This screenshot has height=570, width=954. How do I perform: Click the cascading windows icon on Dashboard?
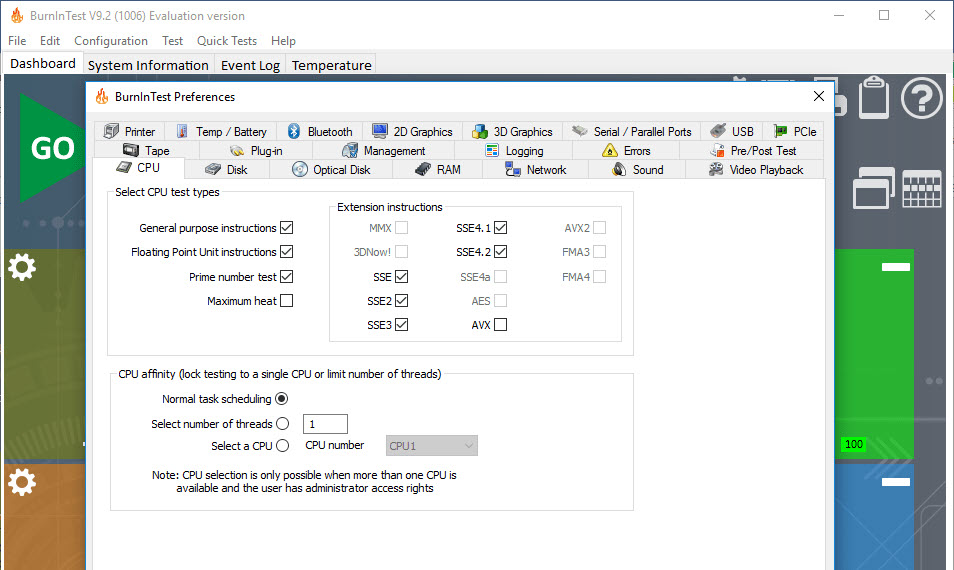coord(874,188)
